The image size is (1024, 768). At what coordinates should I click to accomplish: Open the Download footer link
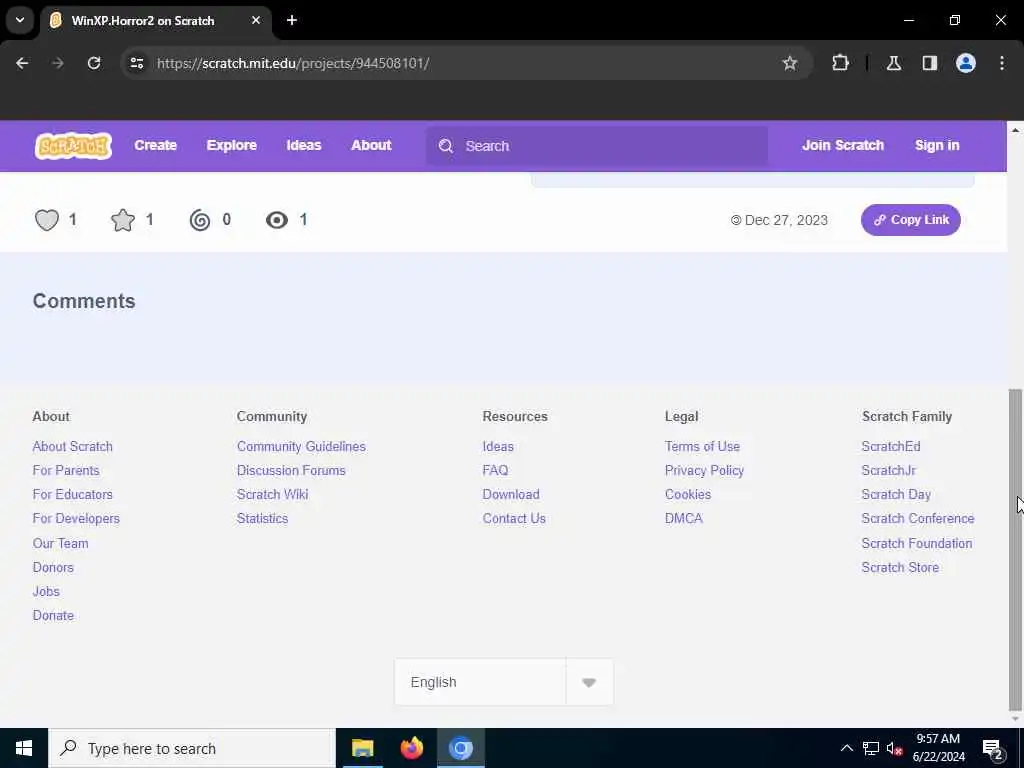(511, 494)
